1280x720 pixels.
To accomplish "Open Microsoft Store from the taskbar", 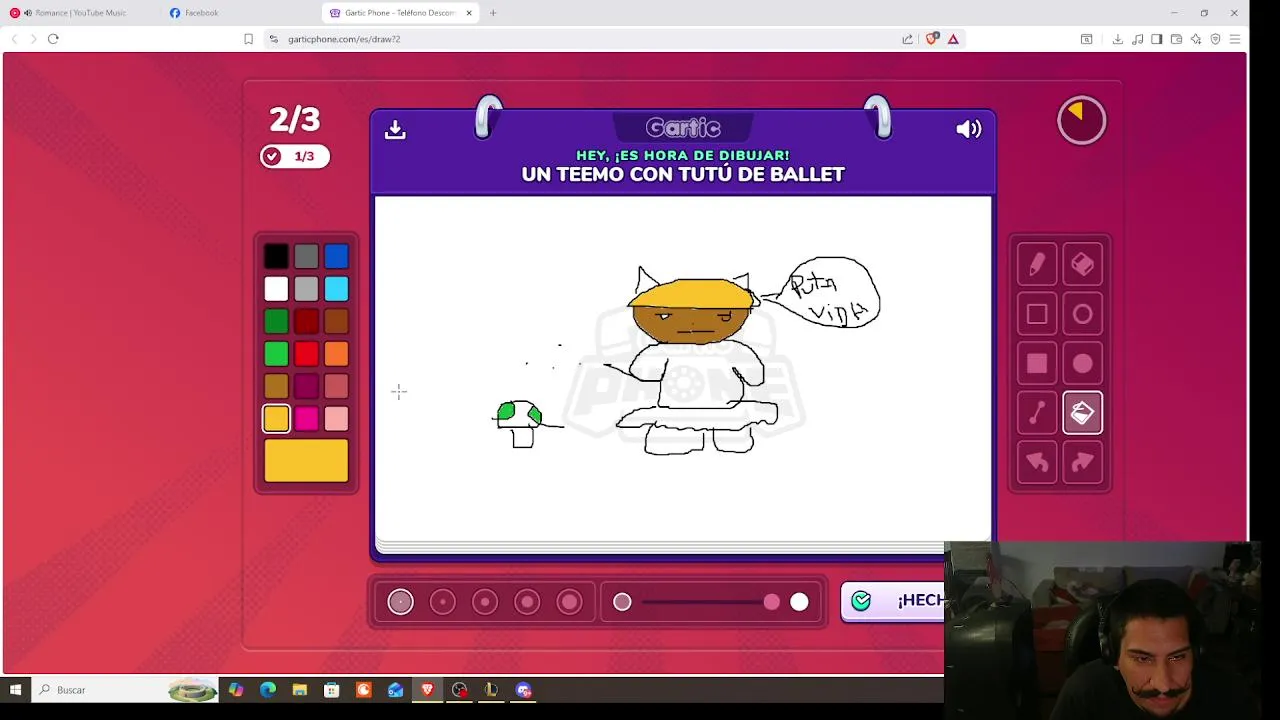I will click(x=332, y=690).
